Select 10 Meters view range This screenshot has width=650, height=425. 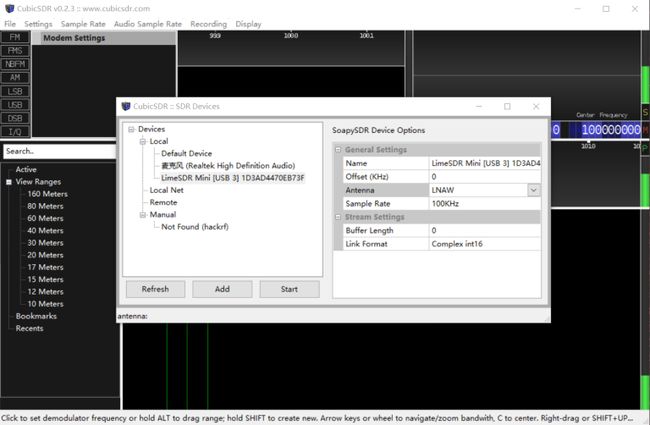point(45,304)
